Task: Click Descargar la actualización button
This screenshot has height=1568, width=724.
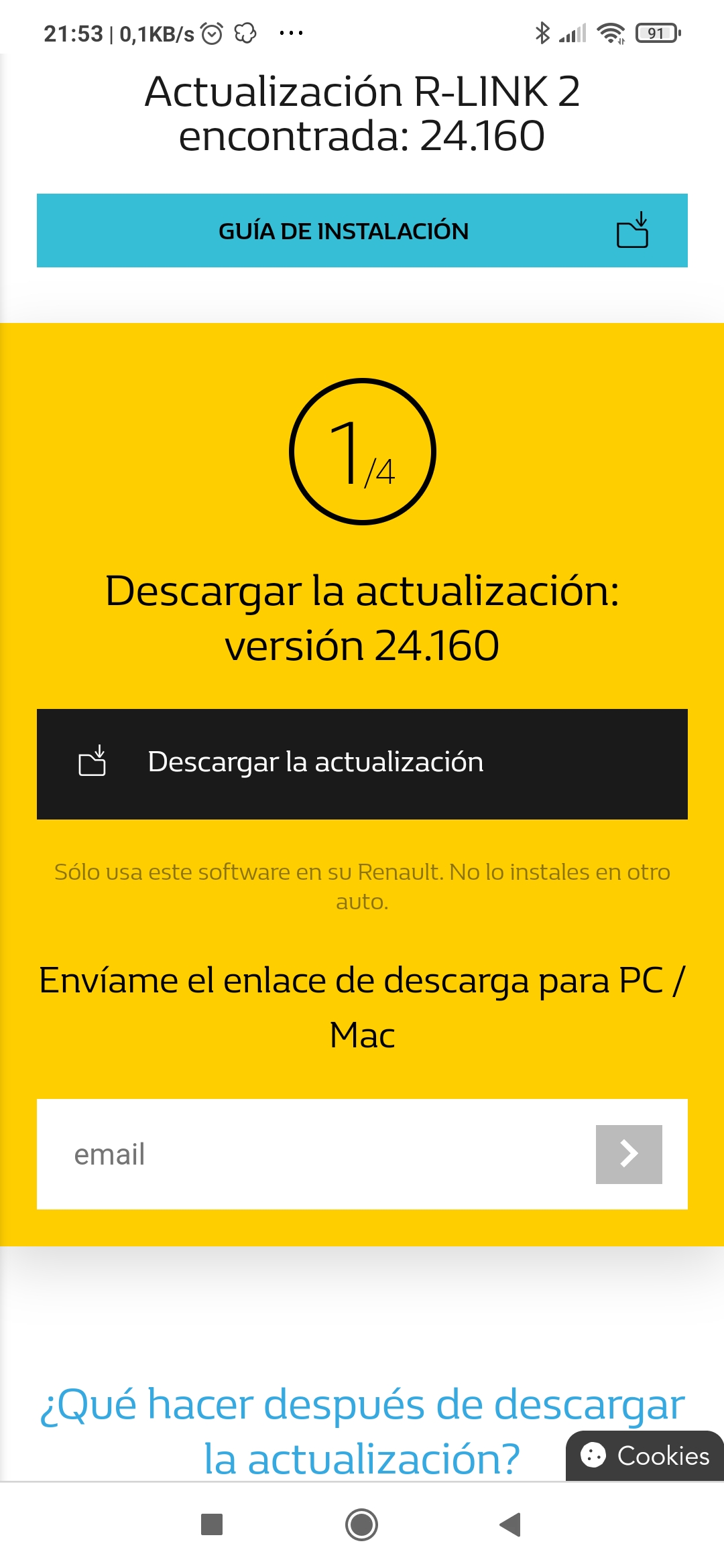Action: pos(362,764)
